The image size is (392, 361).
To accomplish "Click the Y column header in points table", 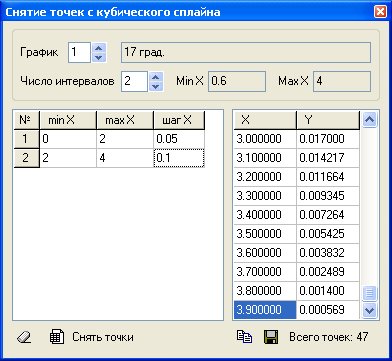I will (328, 120).
